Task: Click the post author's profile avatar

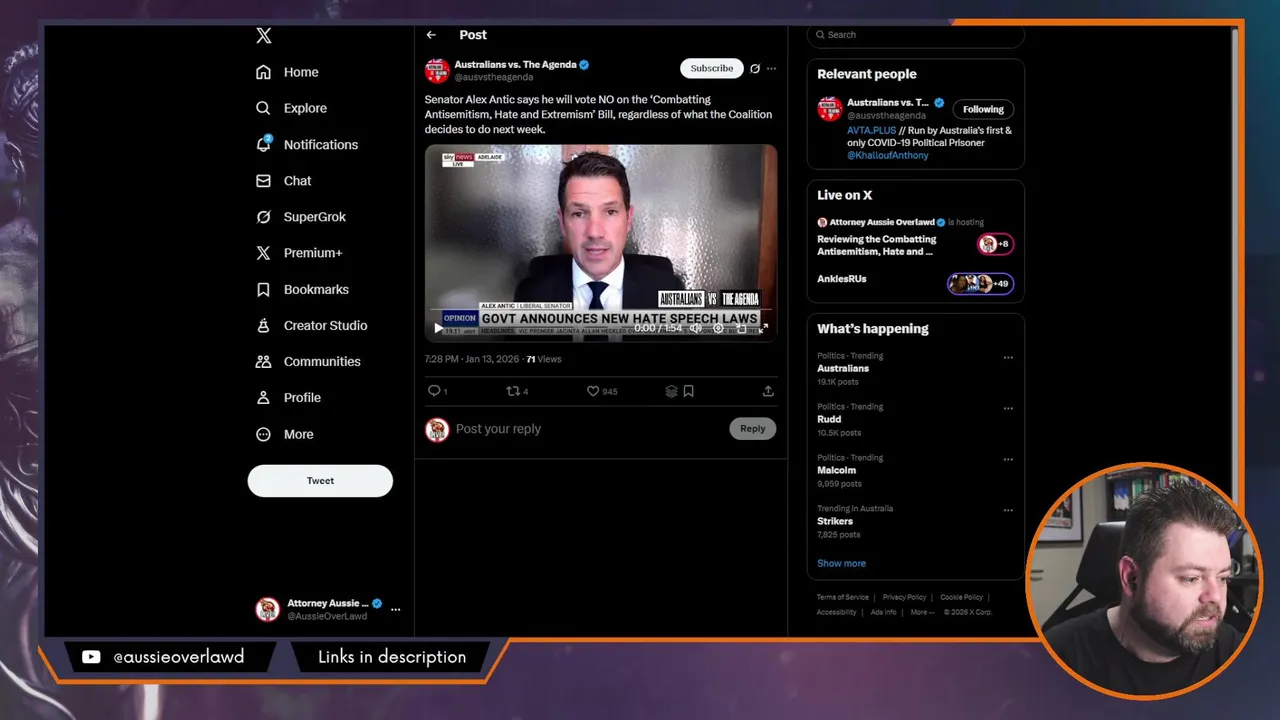Action: tap(437, 70)
